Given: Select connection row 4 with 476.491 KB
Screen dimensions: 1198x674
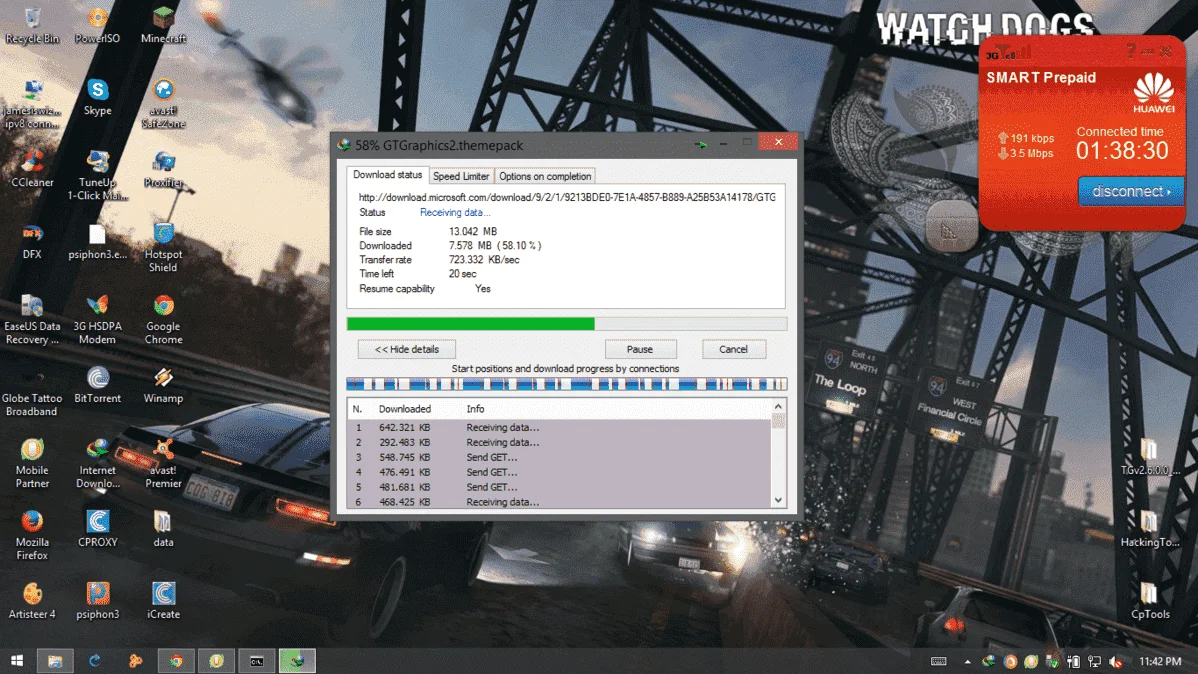Looking at the screenshot, I should (x=559, y=472).
